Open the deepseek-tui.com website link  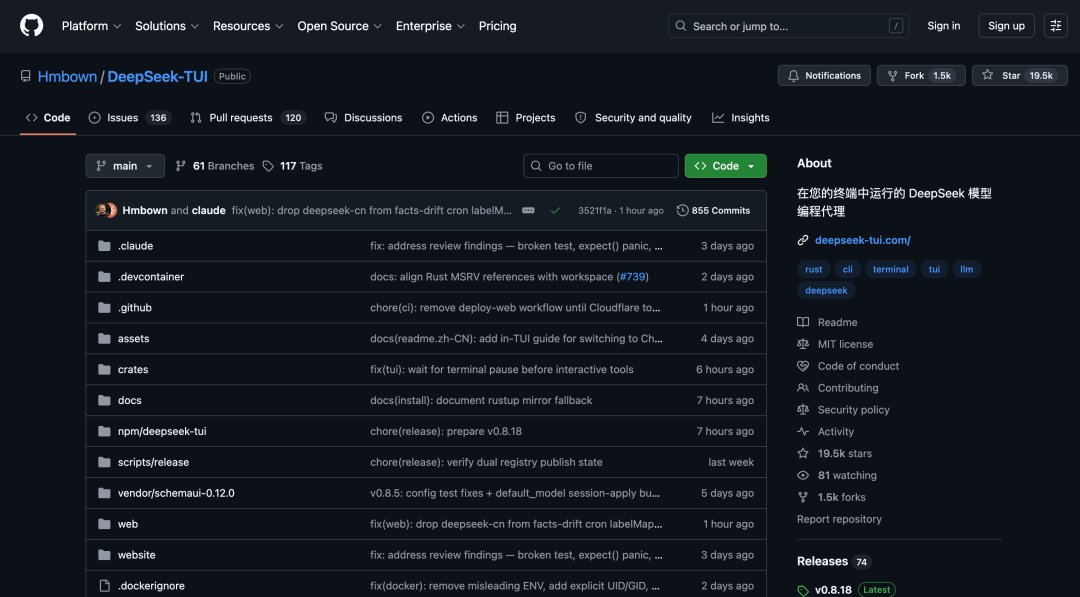point(862,240)
